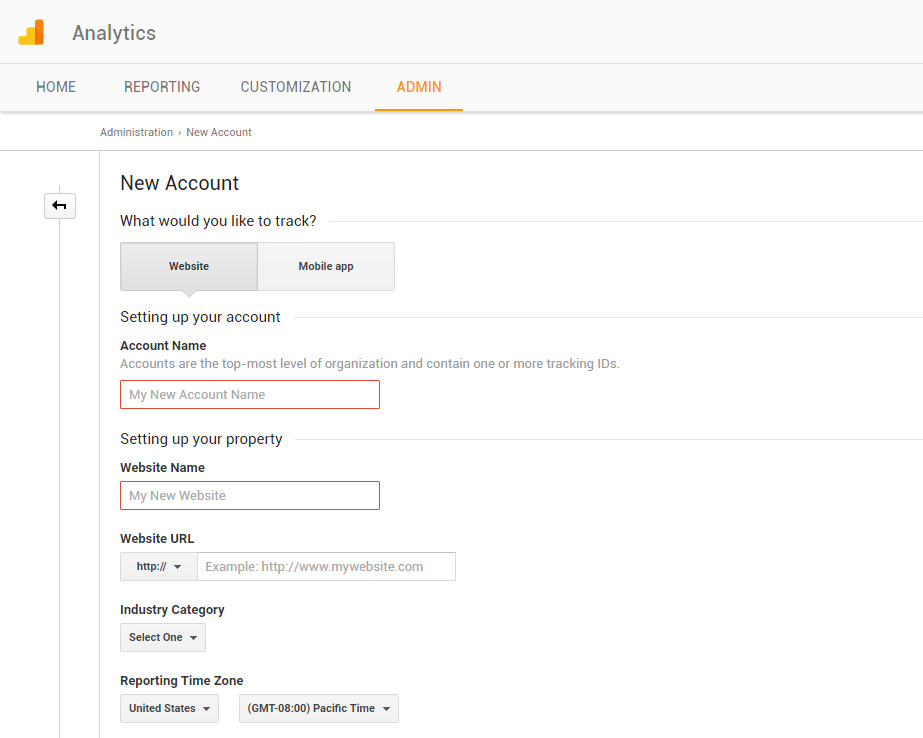Switch to the HOME tab
This screenshot has width=923, height=738.
click(x=56, y=87)
